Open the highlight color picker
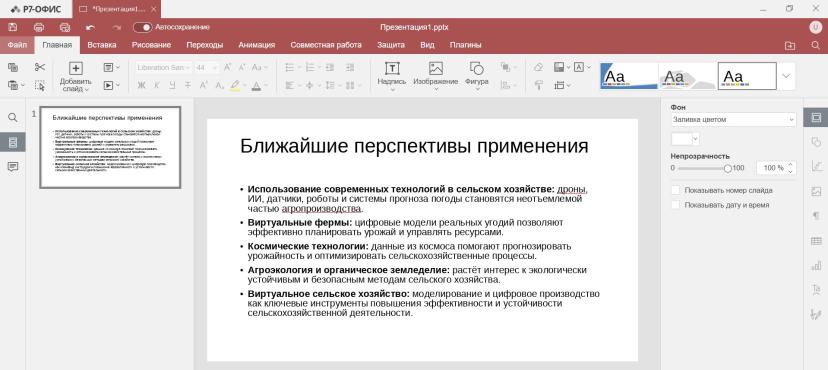This screenshot has height=370, width=828. (238, 85)
